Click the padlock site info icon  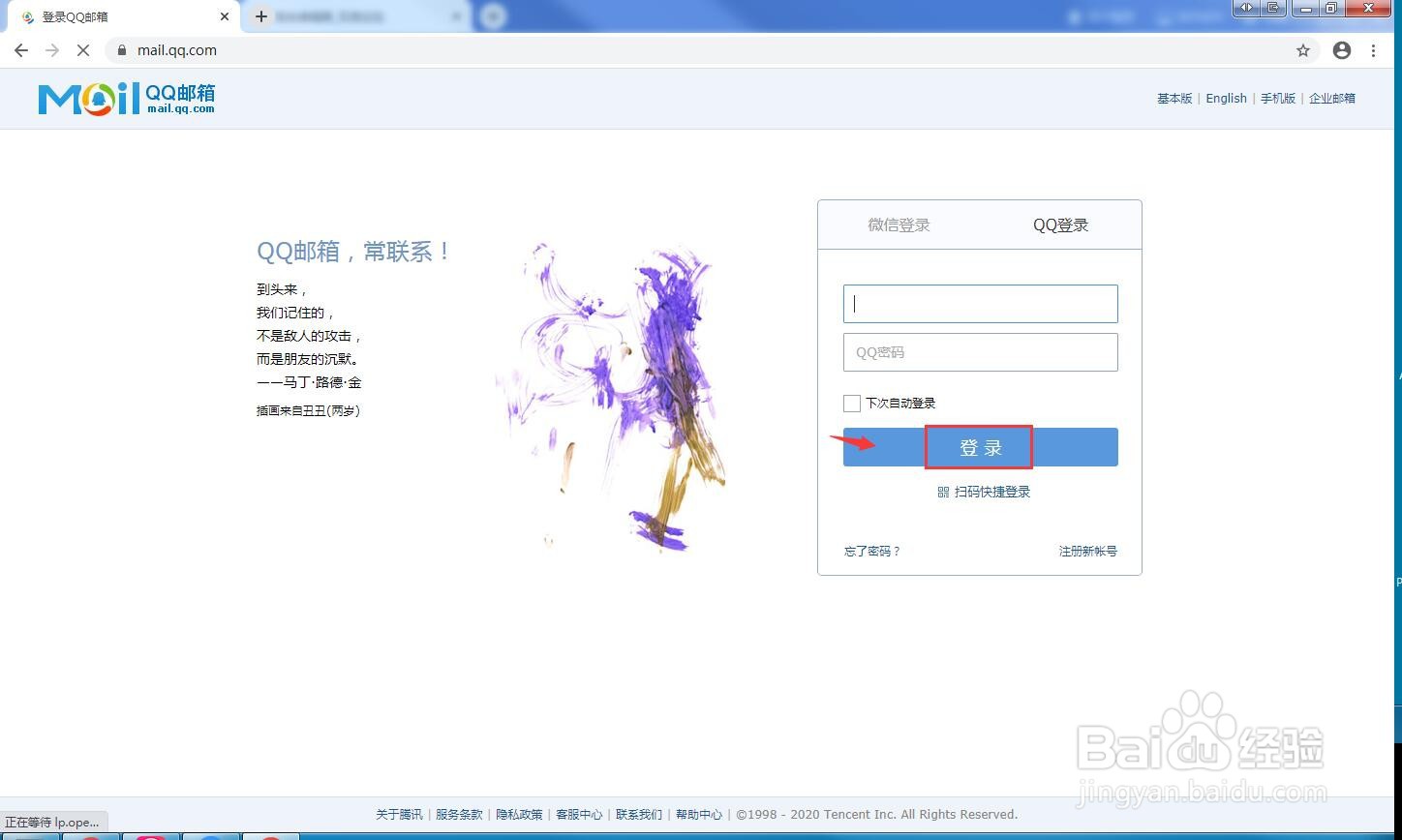121,50
